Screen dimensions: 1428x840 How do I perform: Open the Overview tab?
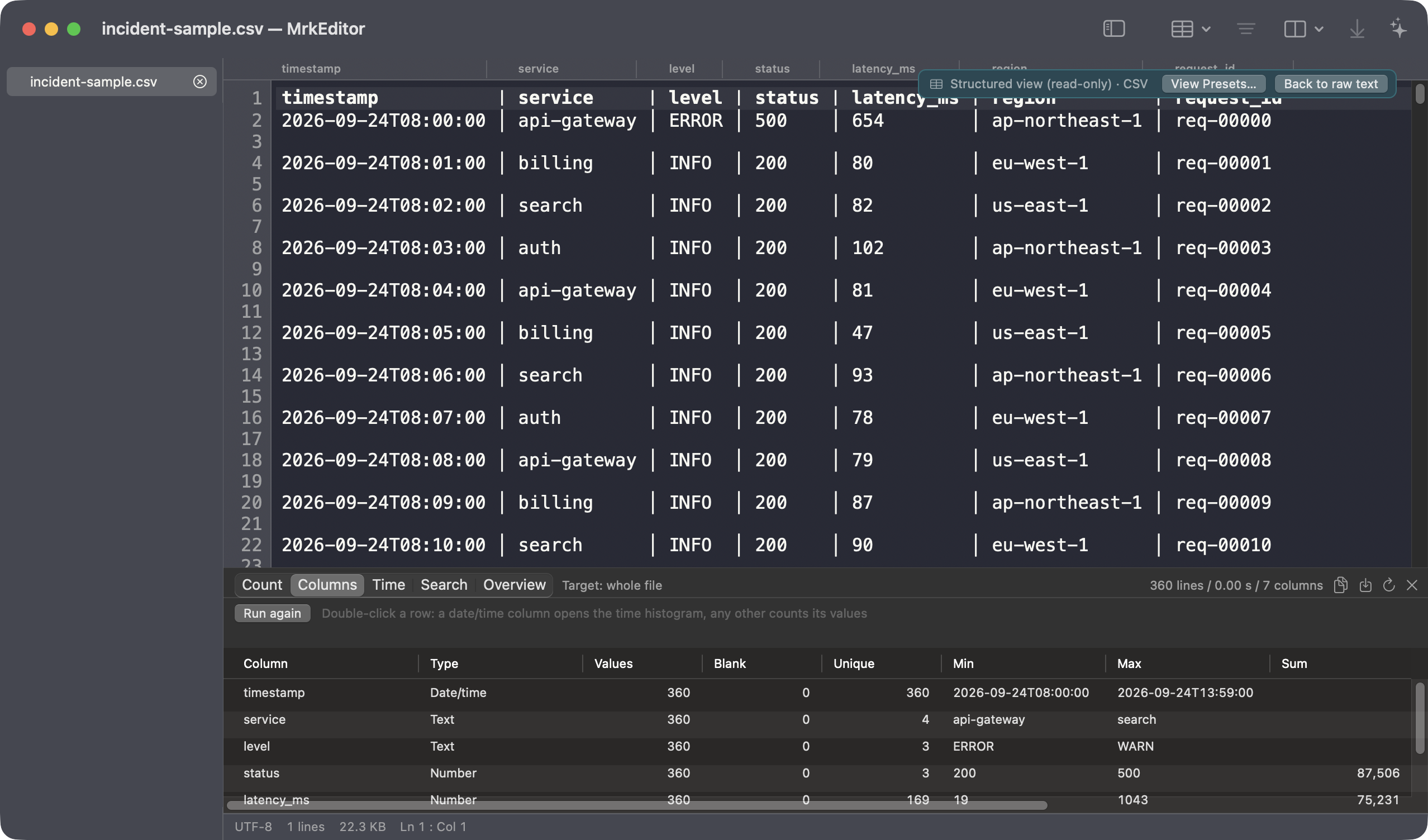[x=514, y=585]
